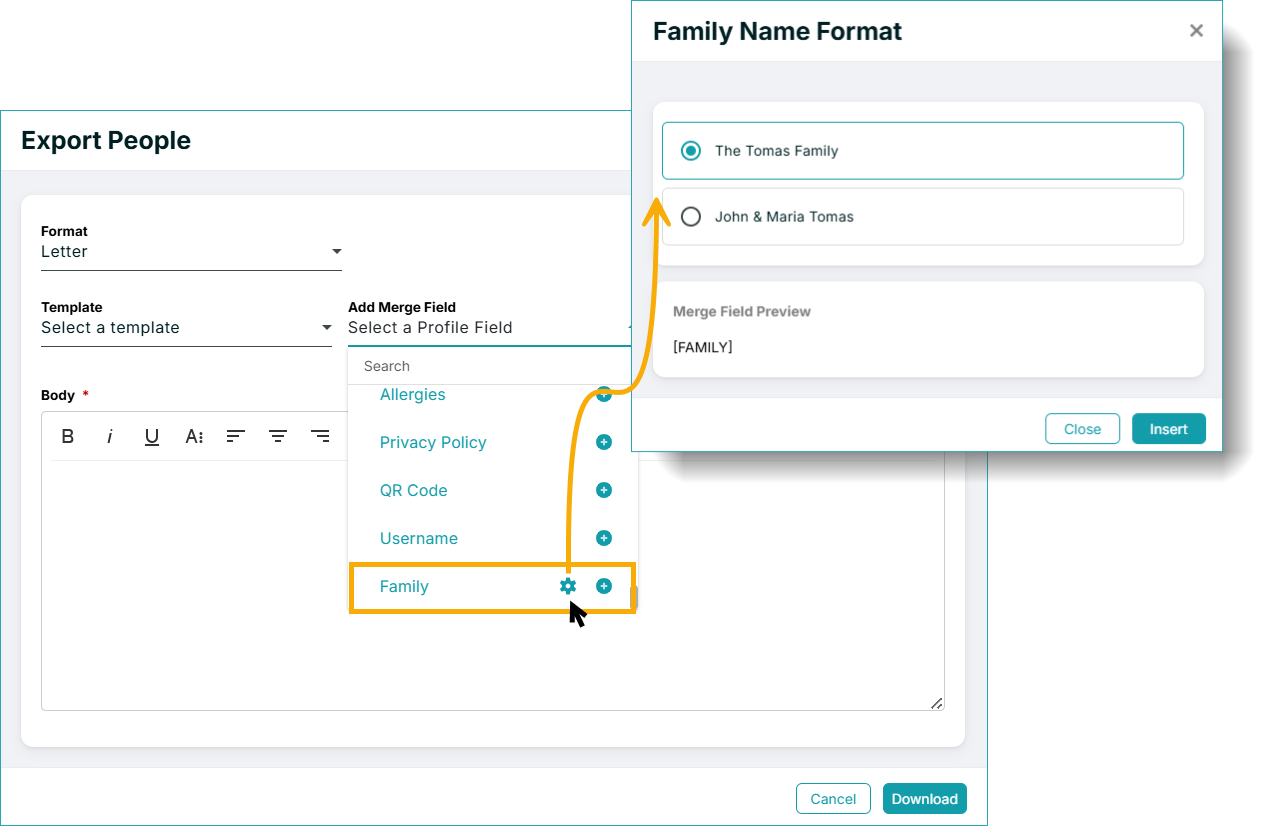1276x826 pixels.
Task: Open Family merge field gear settings
Action: coord(568,586)
